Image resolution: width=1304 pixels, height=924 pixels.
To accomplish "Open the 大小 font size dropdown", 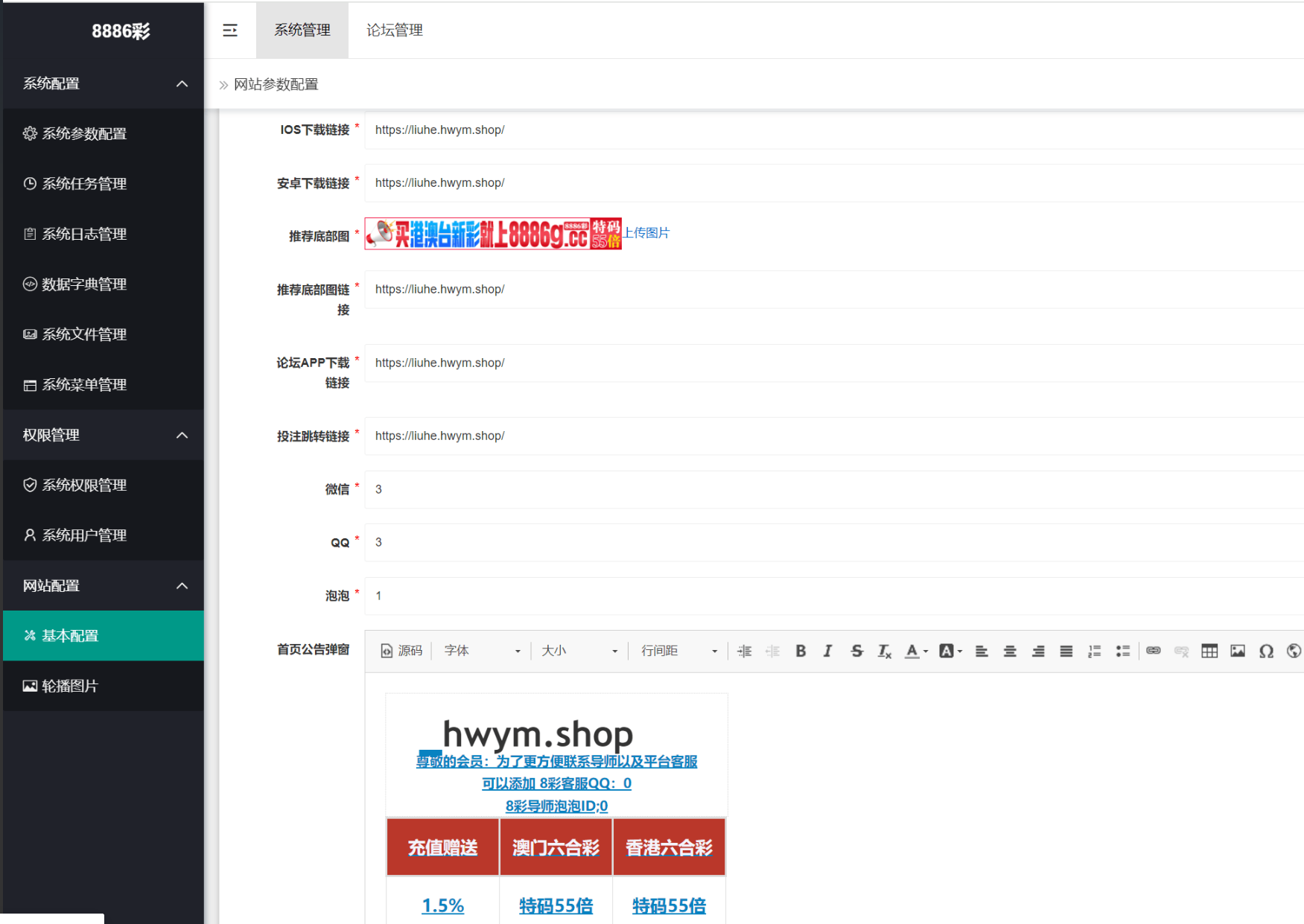I will [579, 651].
